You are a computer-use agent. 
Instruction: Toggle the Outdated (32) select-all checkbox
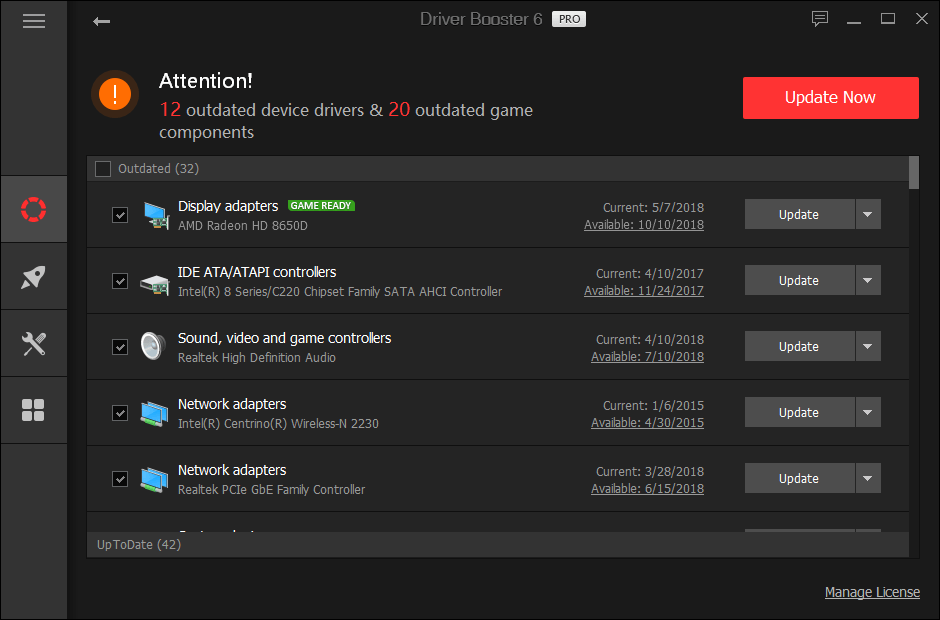[103, 168]
